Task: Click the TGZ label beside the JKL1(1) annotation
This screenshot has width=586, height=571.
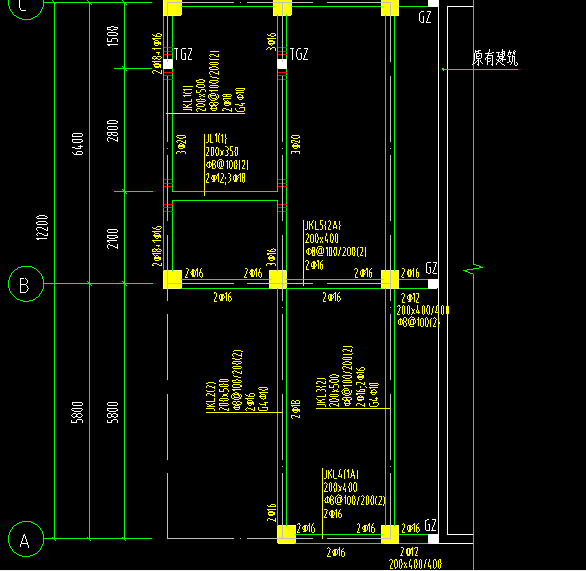Action: pos(183,55)
